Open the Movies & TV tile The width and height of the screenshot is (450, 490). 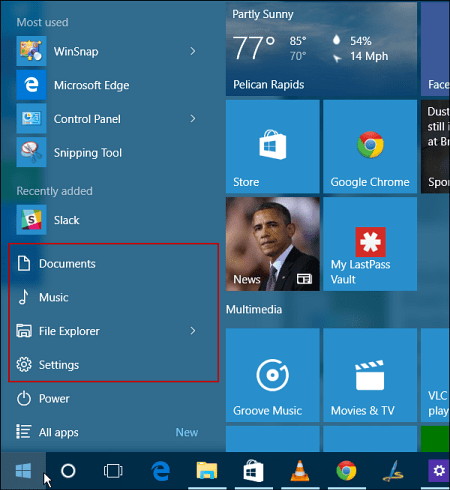(x=370, y=375)
